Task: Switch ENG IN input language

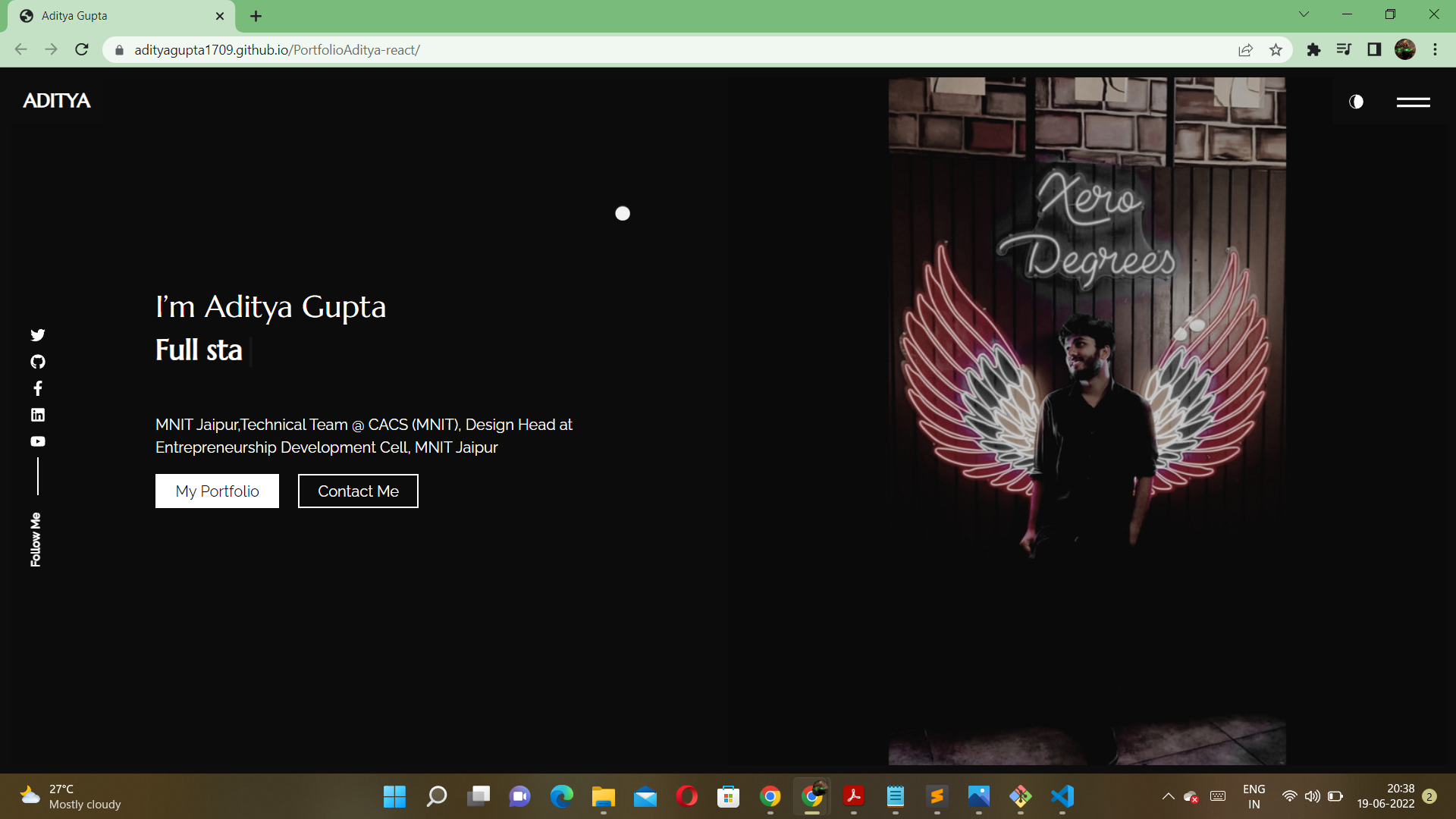Action: pyautogui.click(x=1254, y=796)
